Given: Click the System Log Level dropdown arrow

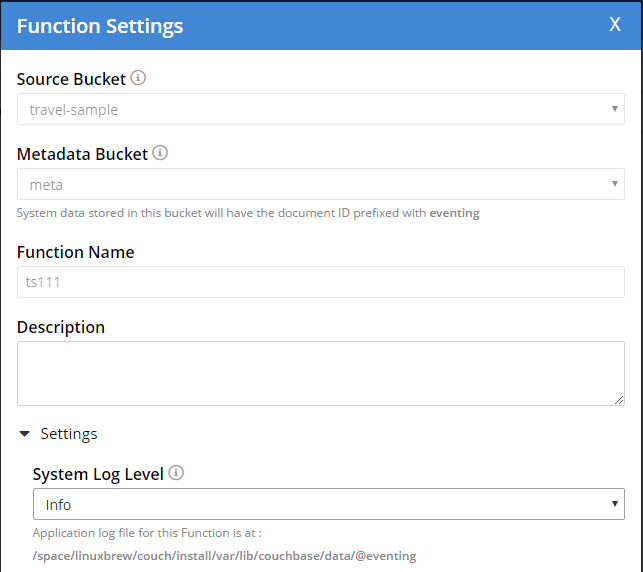Looking at the screenshot, I should 615,504.
